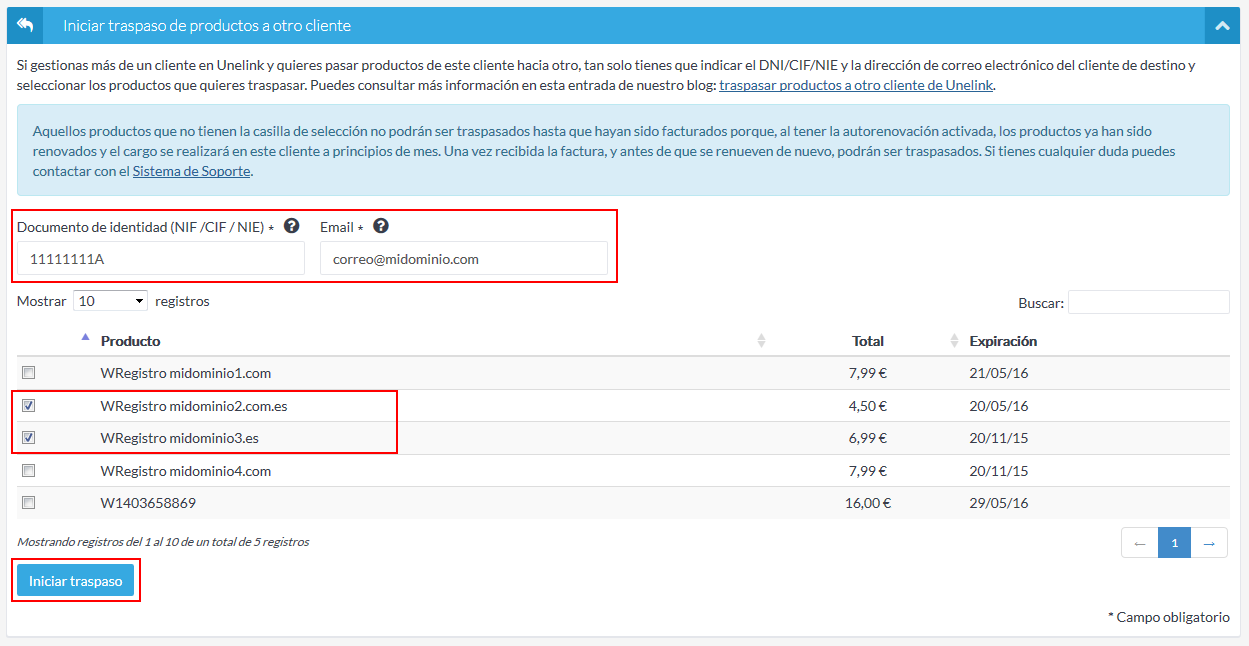This screenshot has width=1249, height=646.
Task: Click the back arrow icon in header
Action: [x=25, y=25]
